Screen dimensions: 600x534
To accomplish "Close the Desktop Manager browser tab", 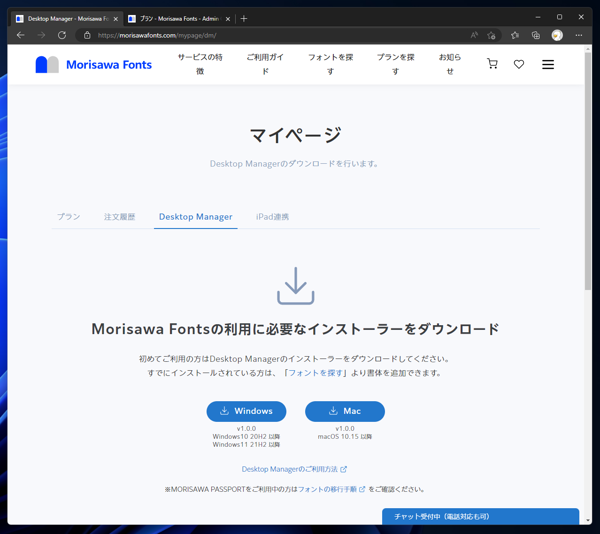I will pyautogui.click(x=116, y=19).
